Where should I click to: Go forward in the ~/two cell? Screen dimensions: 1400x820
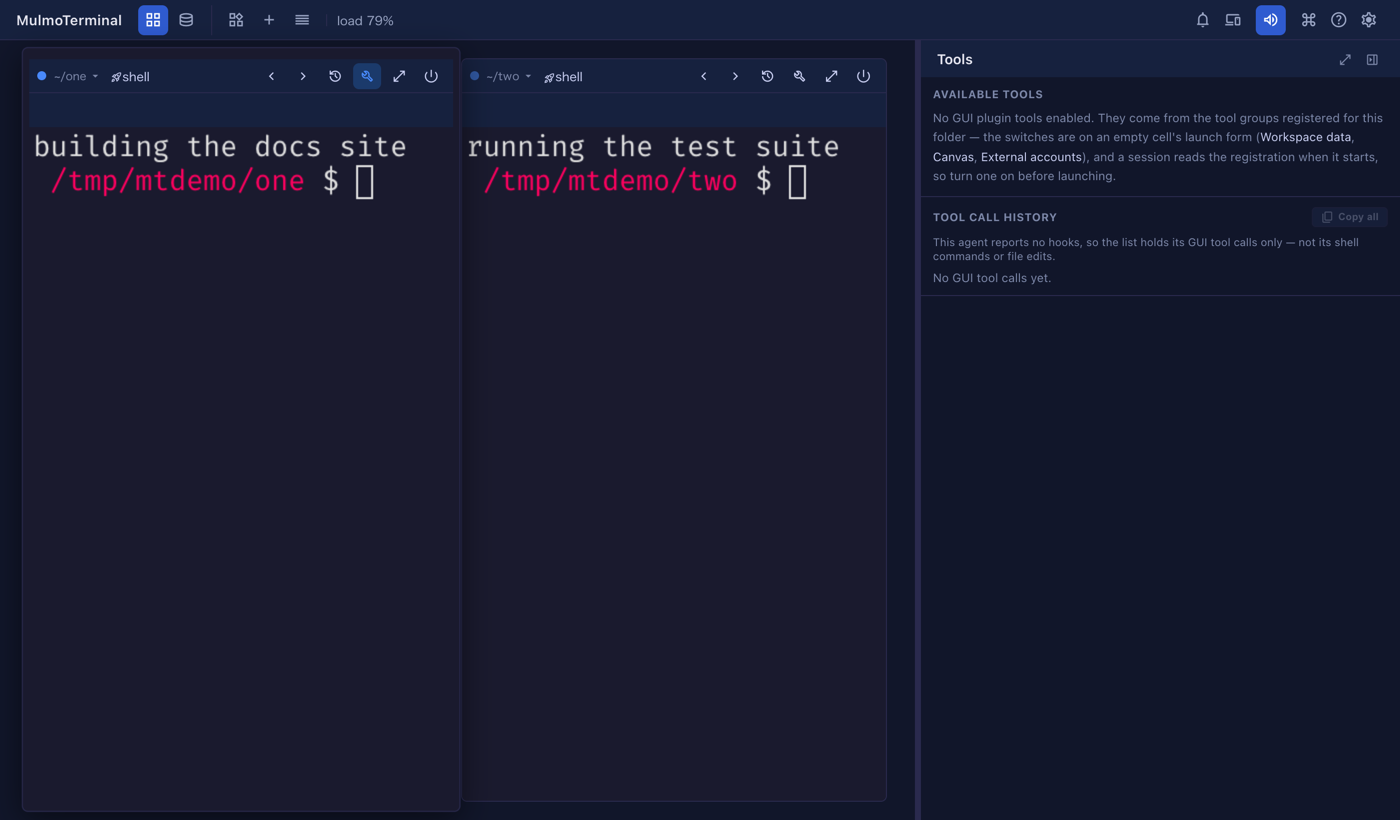(x=735, y=76)
